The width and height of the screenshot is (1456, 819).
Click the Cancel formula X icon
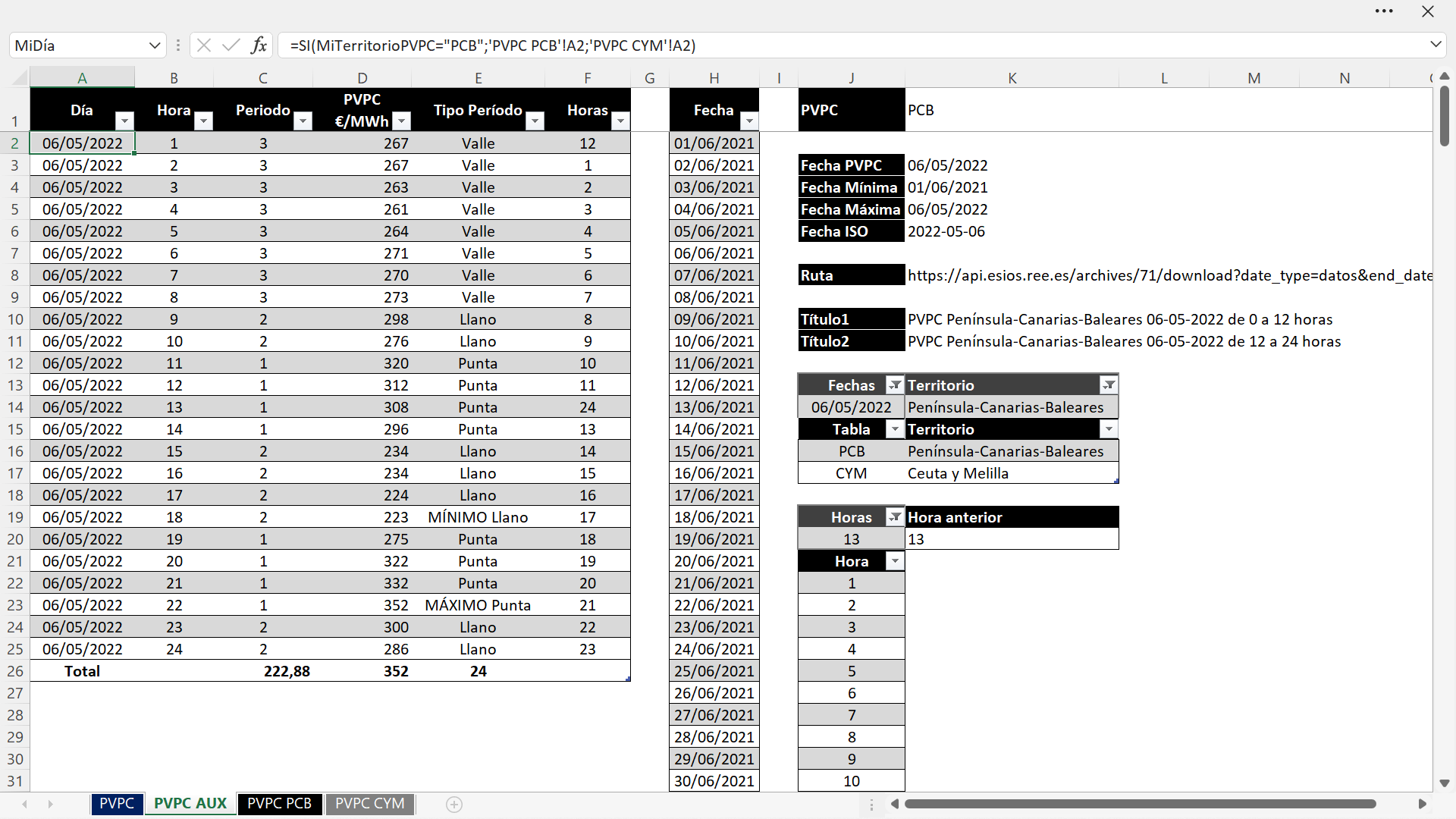coord(203,45)
